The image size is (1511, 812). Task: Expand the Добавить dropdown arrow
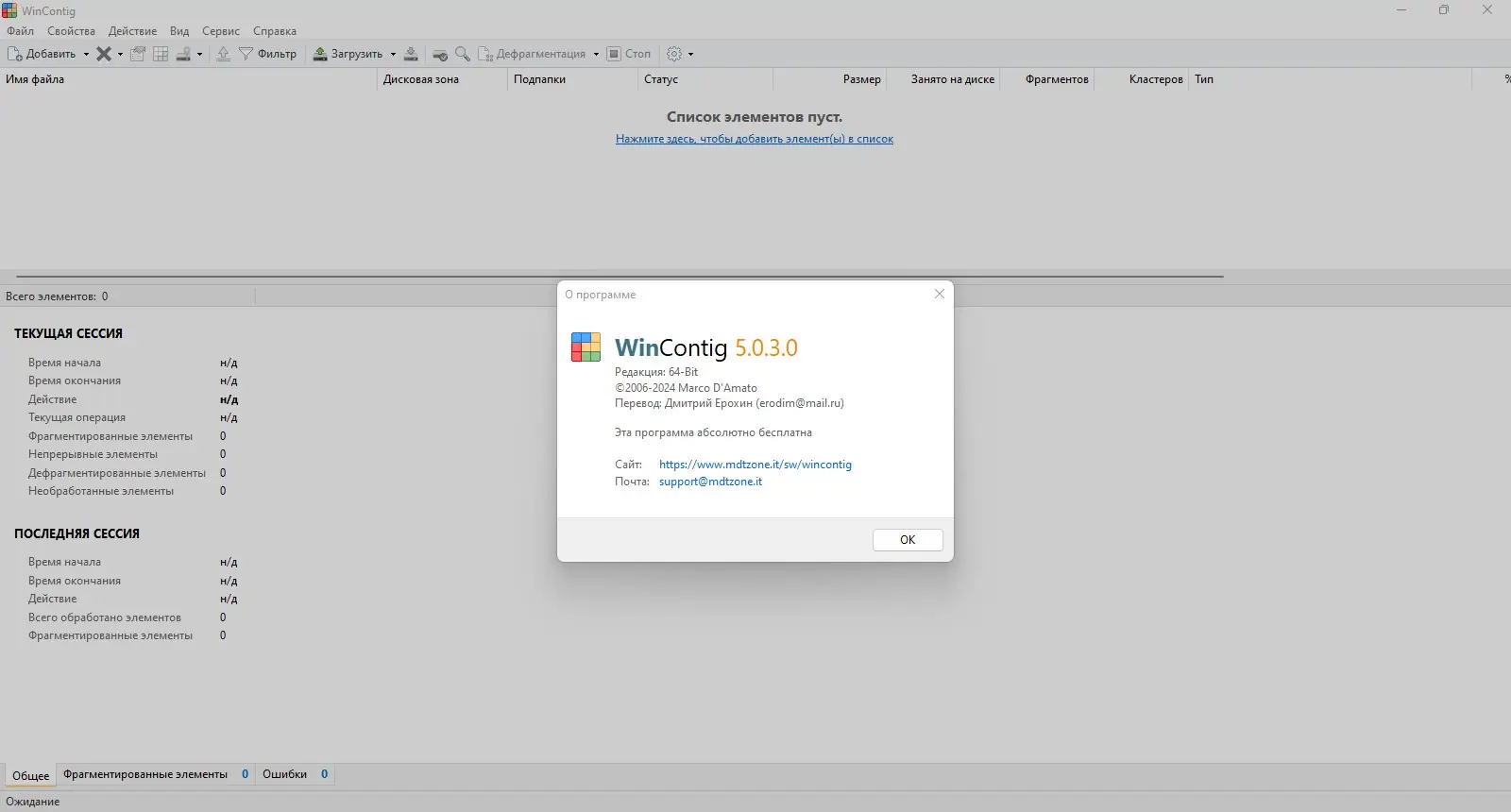[x=86, y=54]
